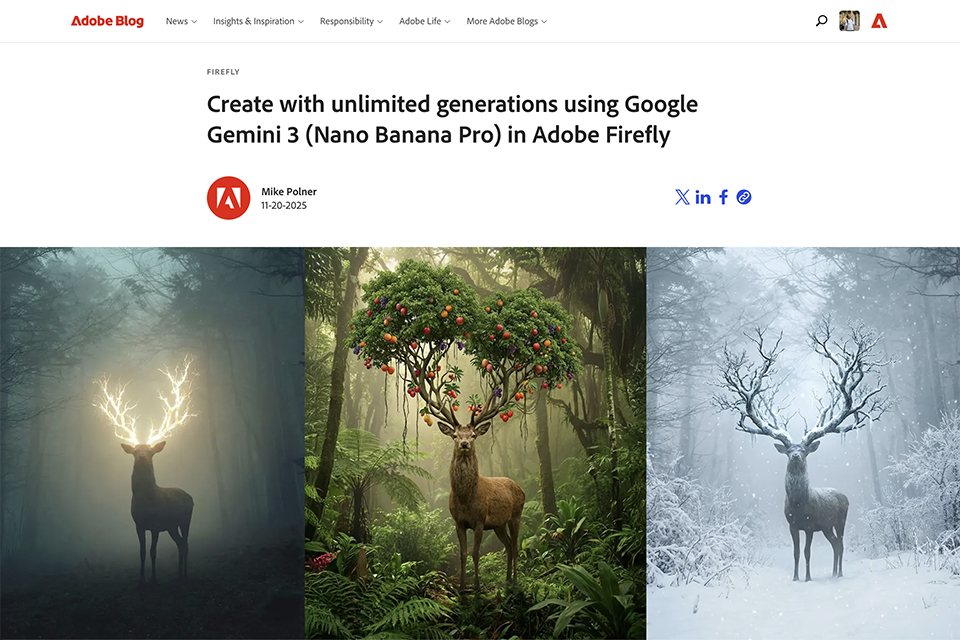The width and height of the screenshot is (960, 640).
Task: Open the Adobe Life menu
Action: tap(424, 21)
